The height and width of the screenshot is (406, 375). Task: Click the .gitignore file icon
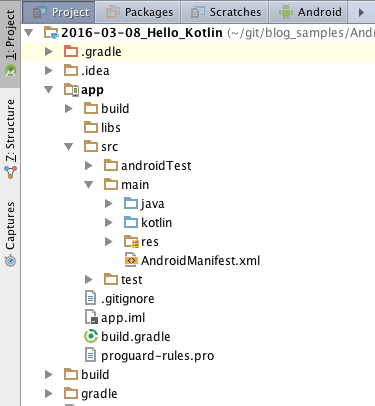point(91,298)
